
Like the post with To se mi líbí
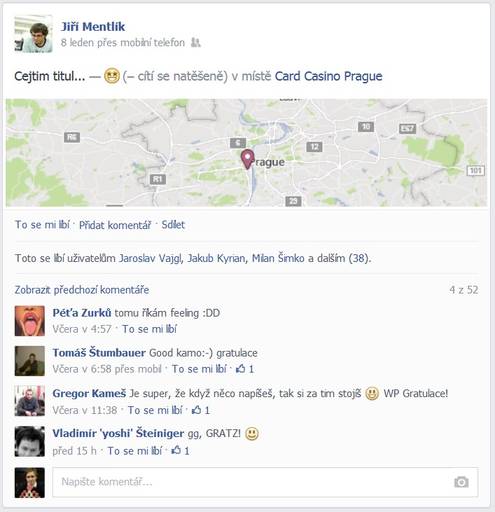[42, 225]
